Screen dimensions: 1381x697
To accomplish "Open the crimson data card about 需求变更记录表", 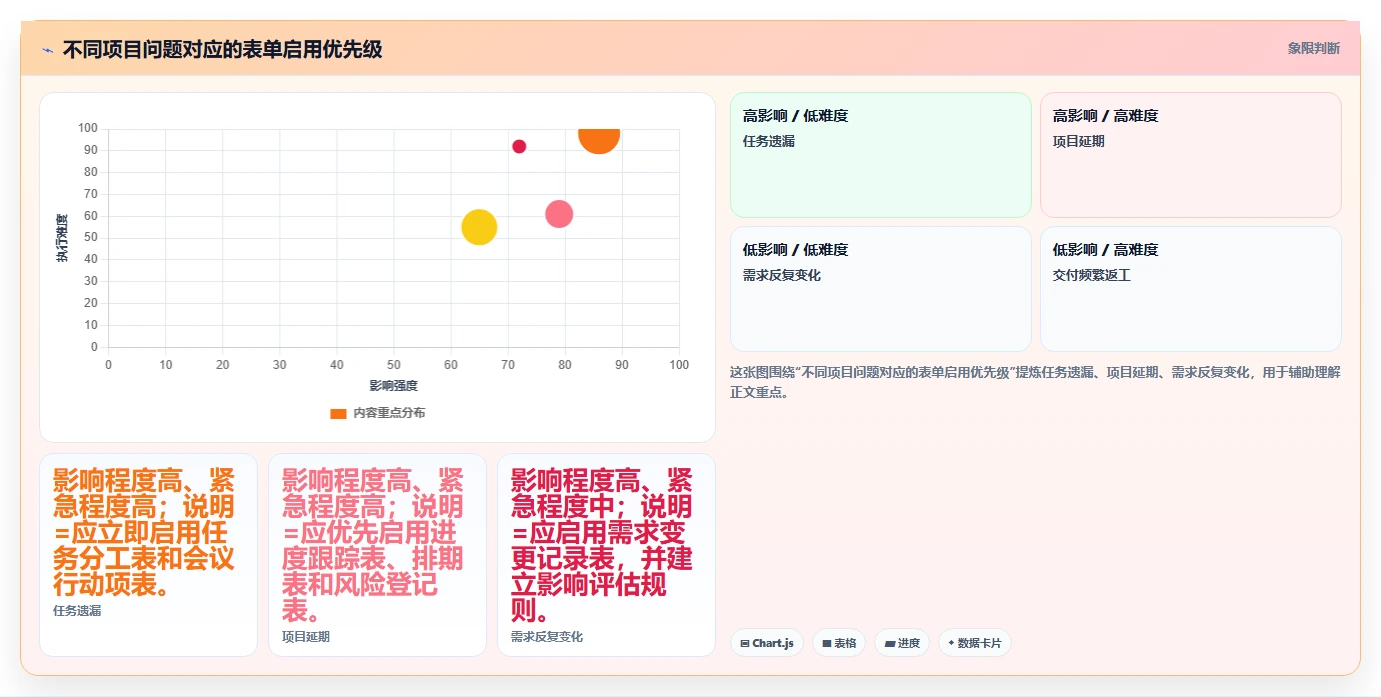I will (606, 555).
